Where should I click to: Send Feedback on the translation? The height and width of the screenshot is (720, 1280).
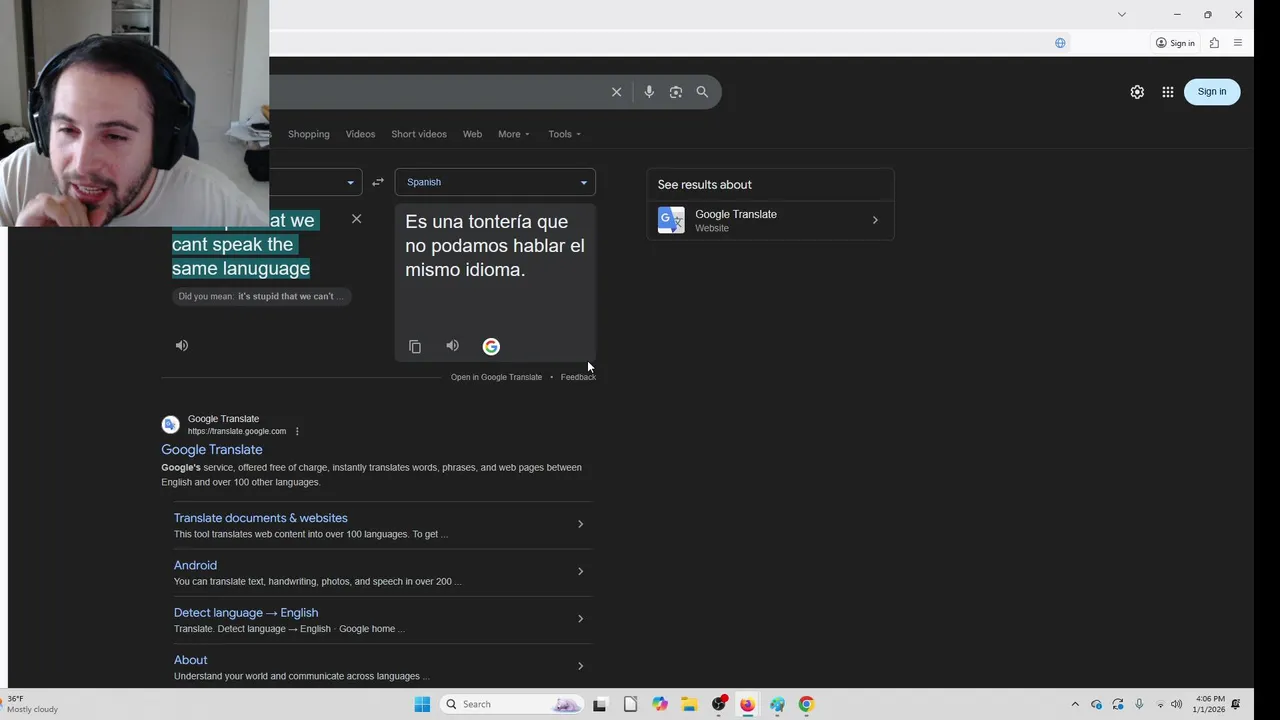[578, 377]
